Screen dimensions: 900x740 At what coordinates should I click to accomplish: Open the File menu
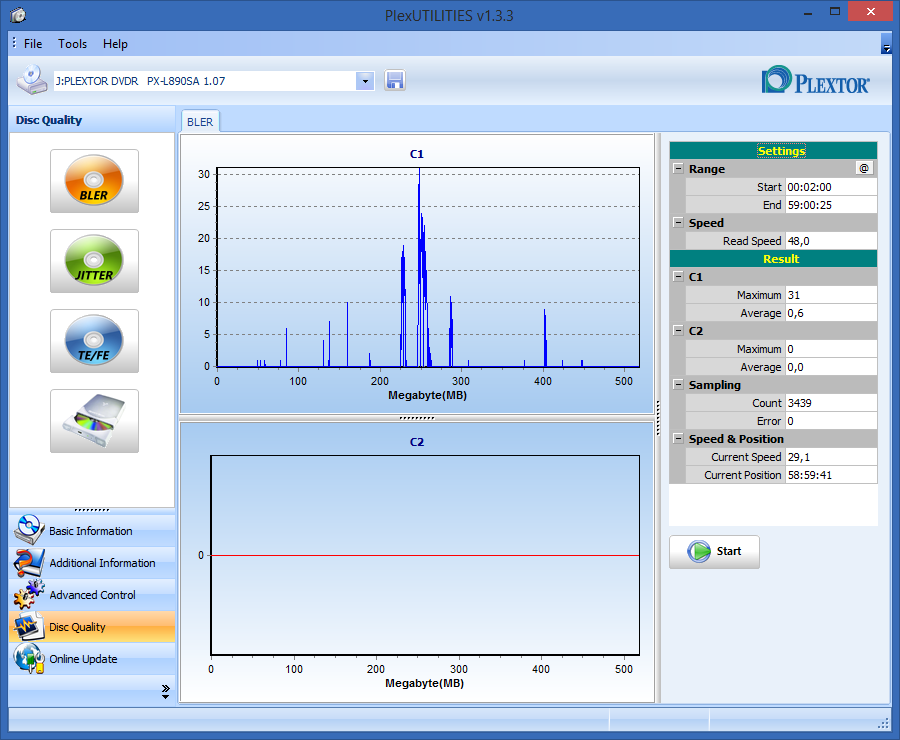pos(33,44)
